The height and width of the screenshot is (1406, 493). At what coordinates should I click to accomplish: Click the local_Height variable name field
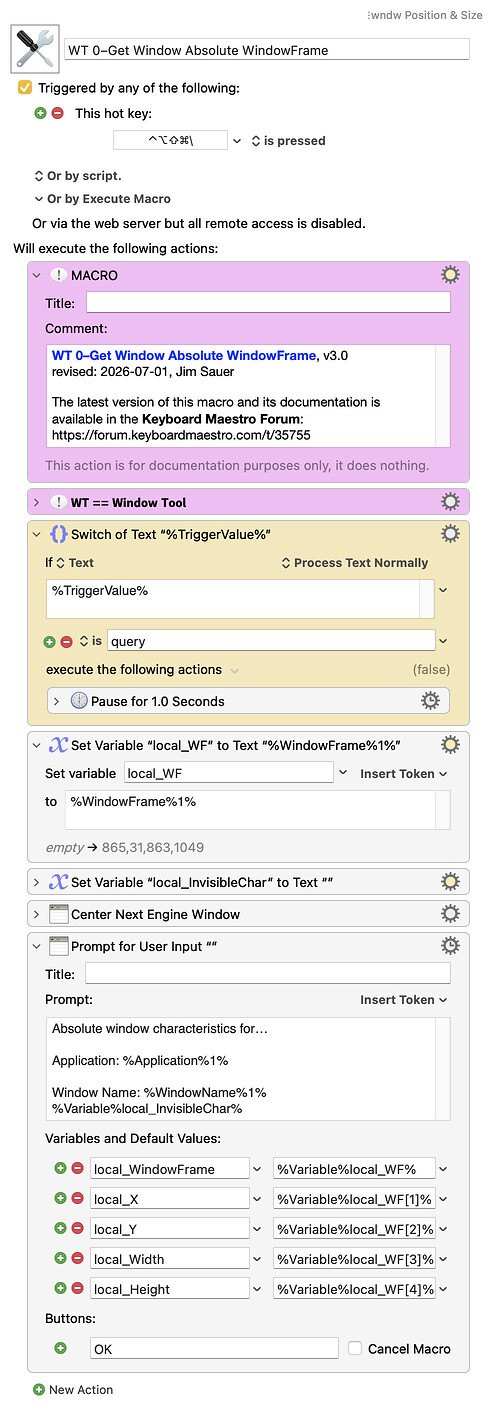click(169, 1288)
